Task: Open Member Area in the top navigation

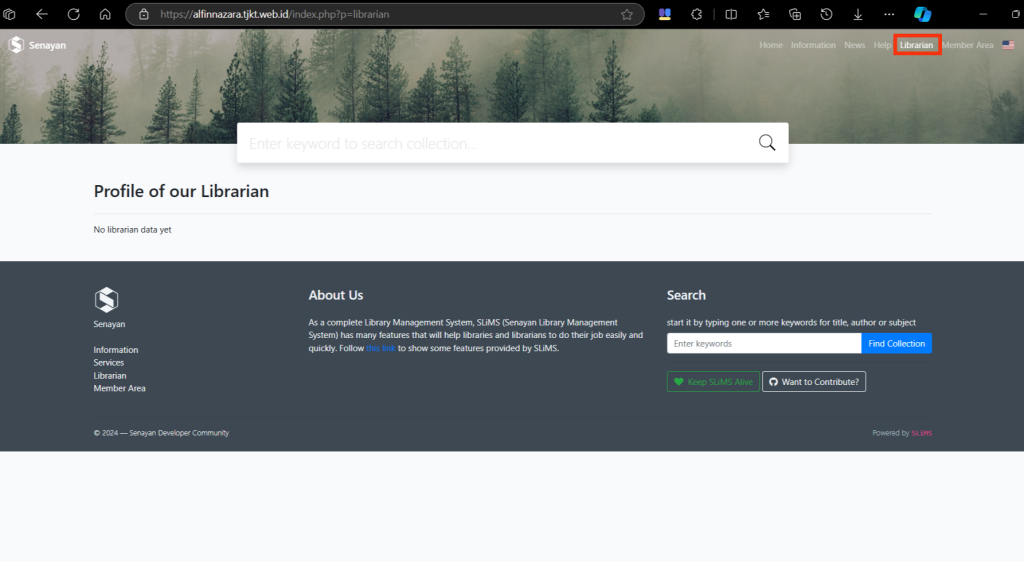Action: coord(967,45)
